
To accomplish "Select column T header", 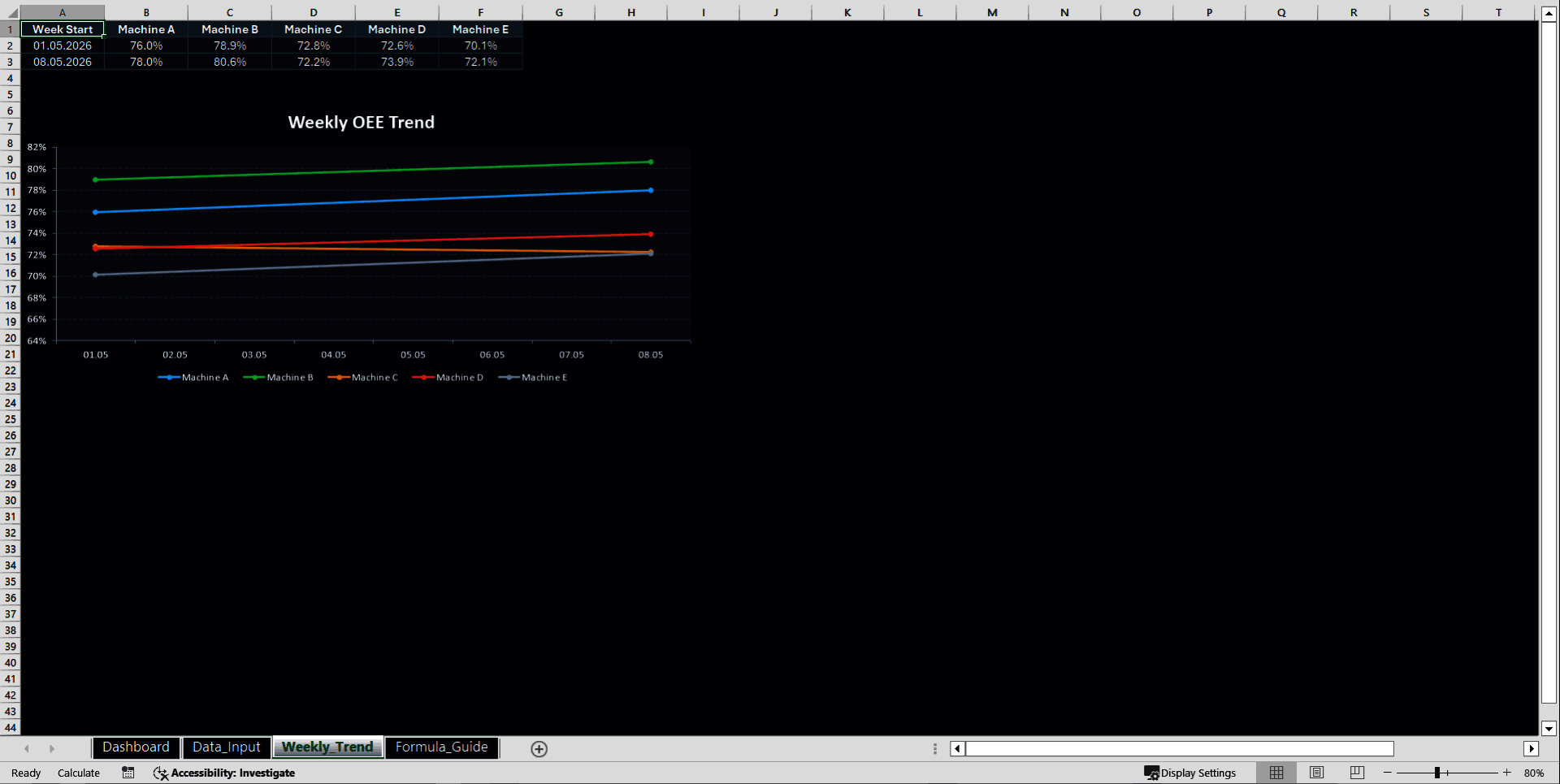I will pyautogui.click(x=1498, y=12).
